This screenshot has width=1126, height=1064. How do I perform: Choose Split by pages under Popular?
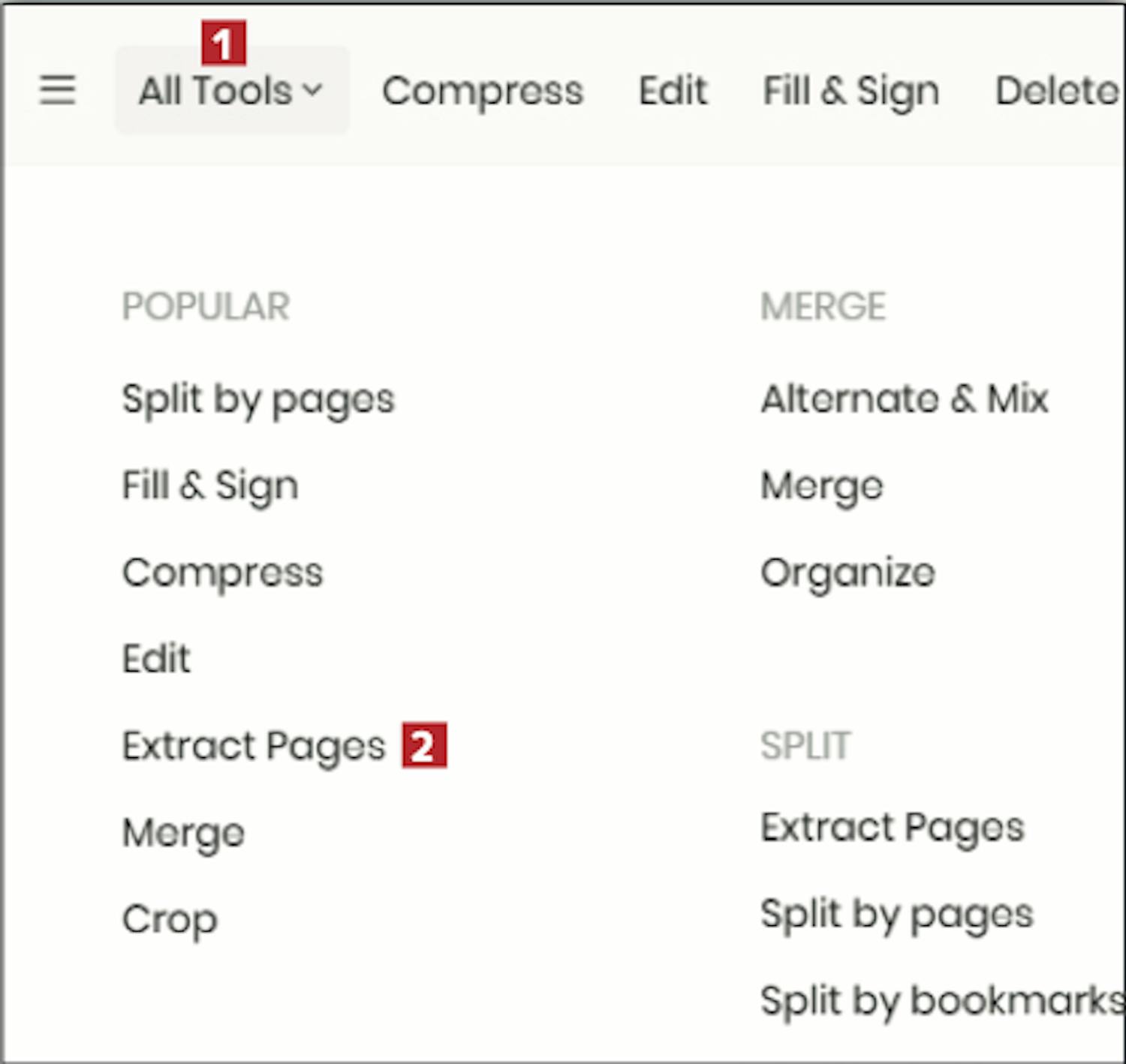(257, 398)
